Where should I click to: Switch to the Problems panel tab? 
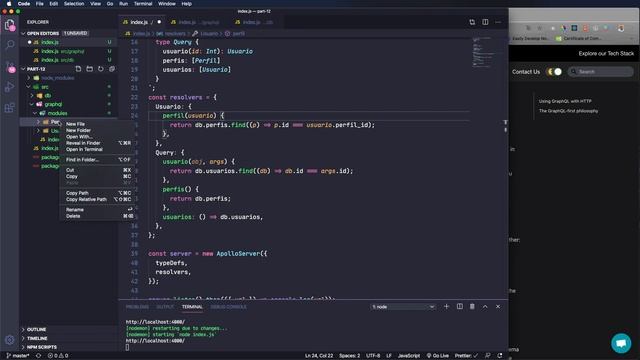pos(137,307)
